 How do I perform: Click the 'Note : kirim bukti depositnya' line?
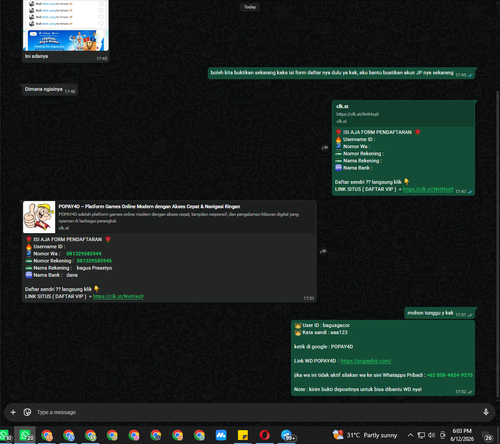358,389
